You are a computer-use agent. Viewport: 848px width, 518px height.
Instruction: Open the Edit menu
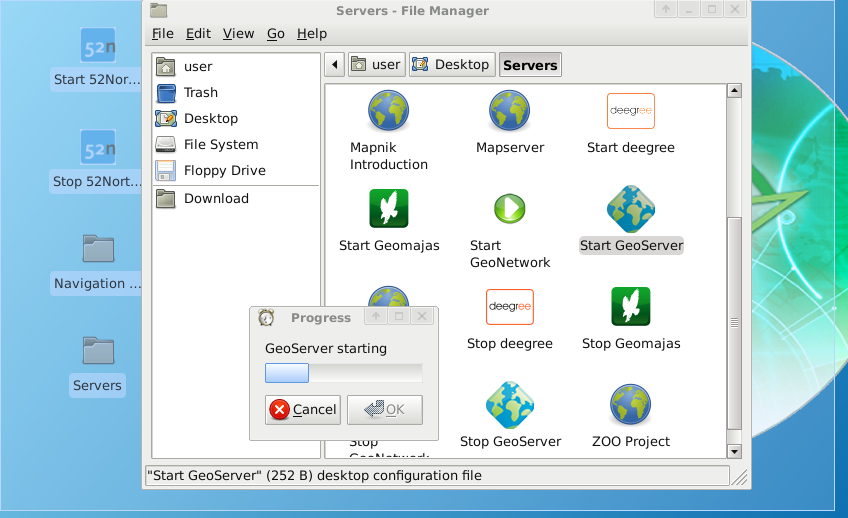pyautogui.click(x=198, y=34)
